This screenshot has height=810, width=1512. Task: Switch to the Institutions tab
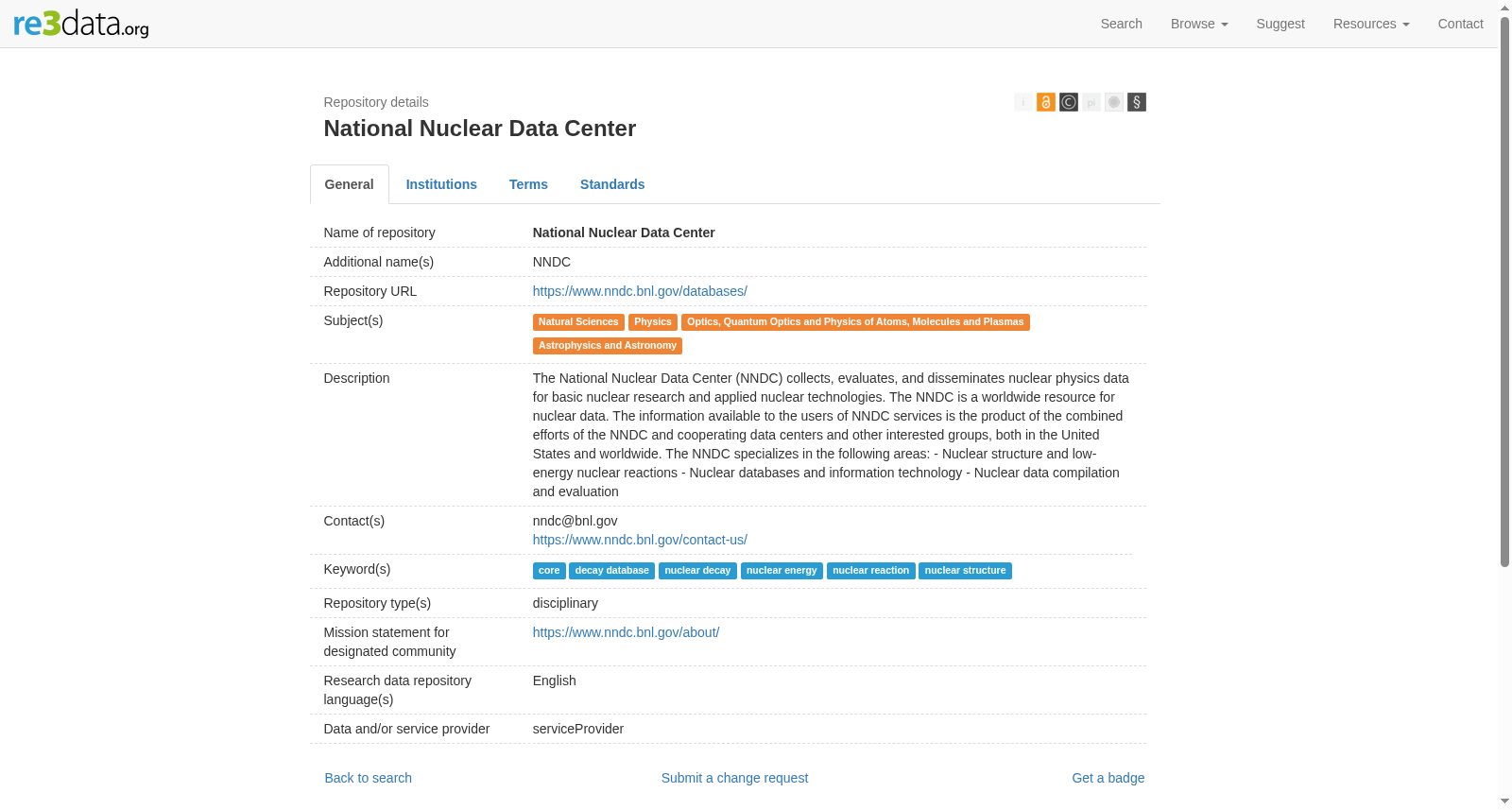tap(441, 184)
